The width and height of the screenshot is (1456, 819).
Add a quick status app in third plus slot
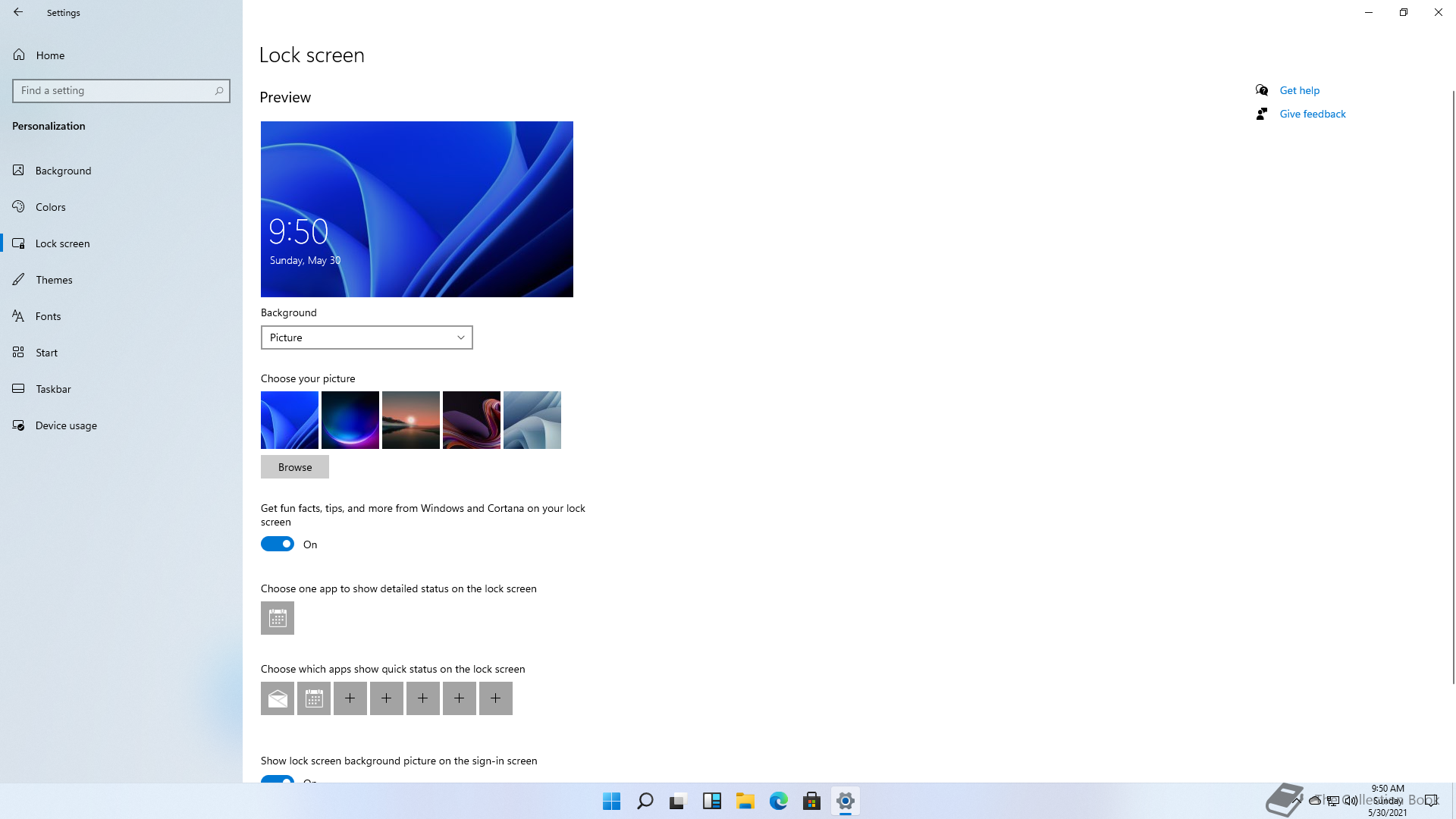(x=423, y=698)
